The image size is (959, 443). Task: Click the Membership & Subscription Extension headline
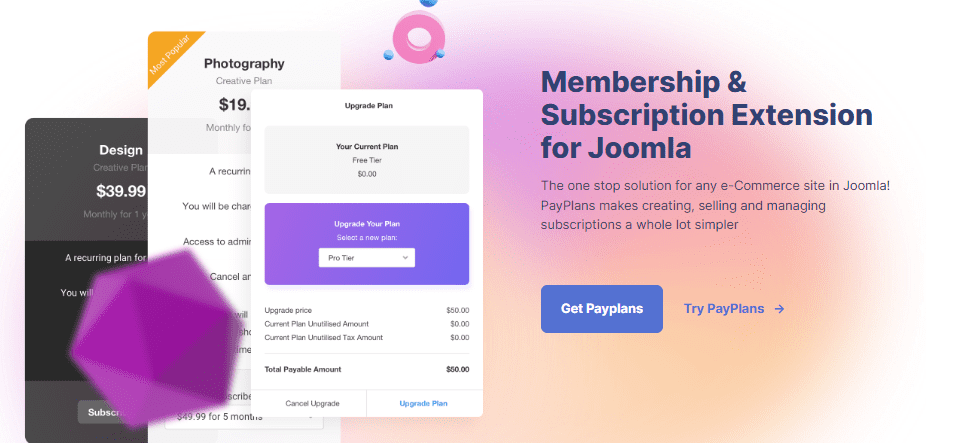tap(706, 115)
